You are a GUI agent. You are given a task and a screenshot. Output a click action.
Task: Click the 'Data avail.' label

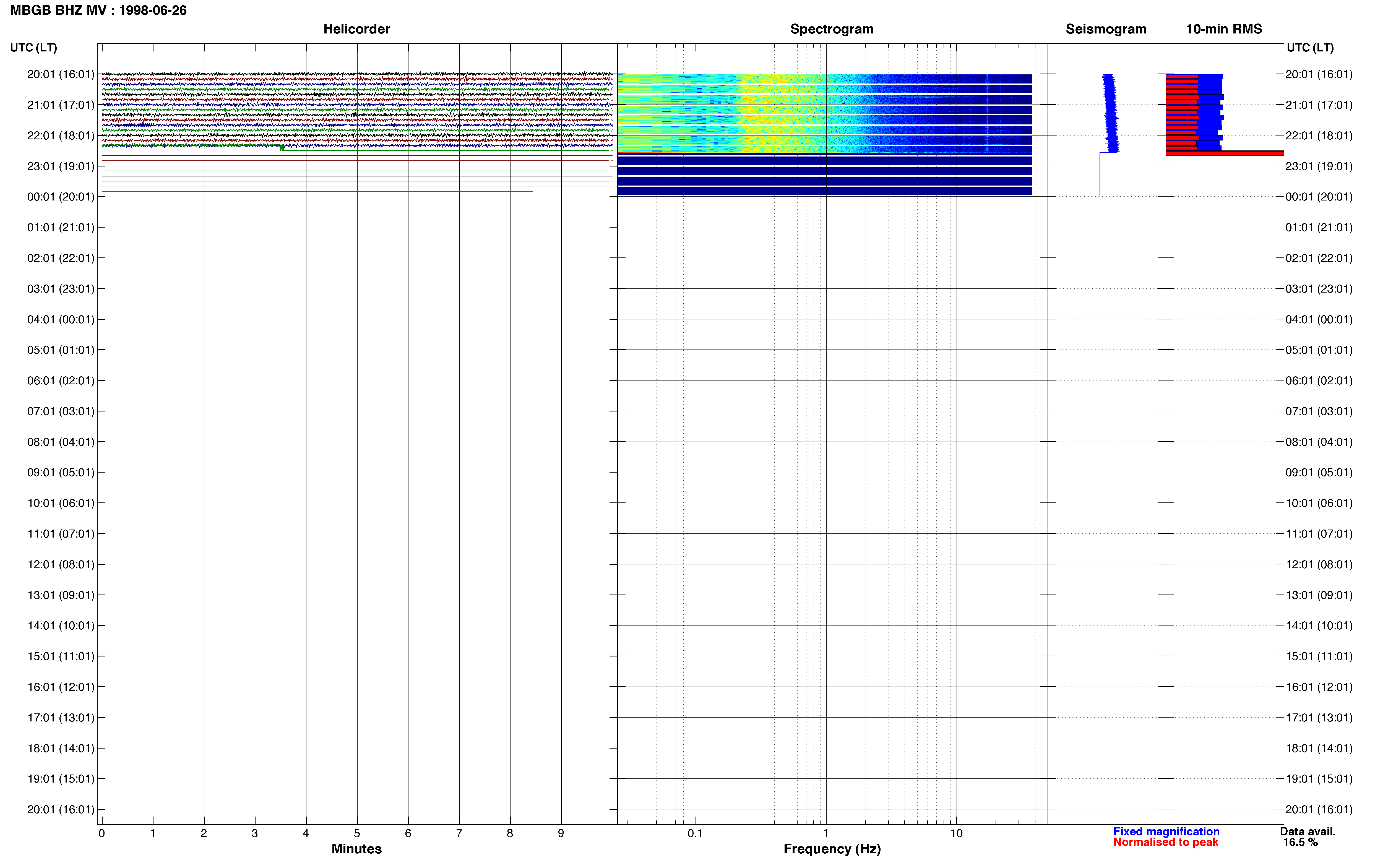click(x=1308, y=831)
